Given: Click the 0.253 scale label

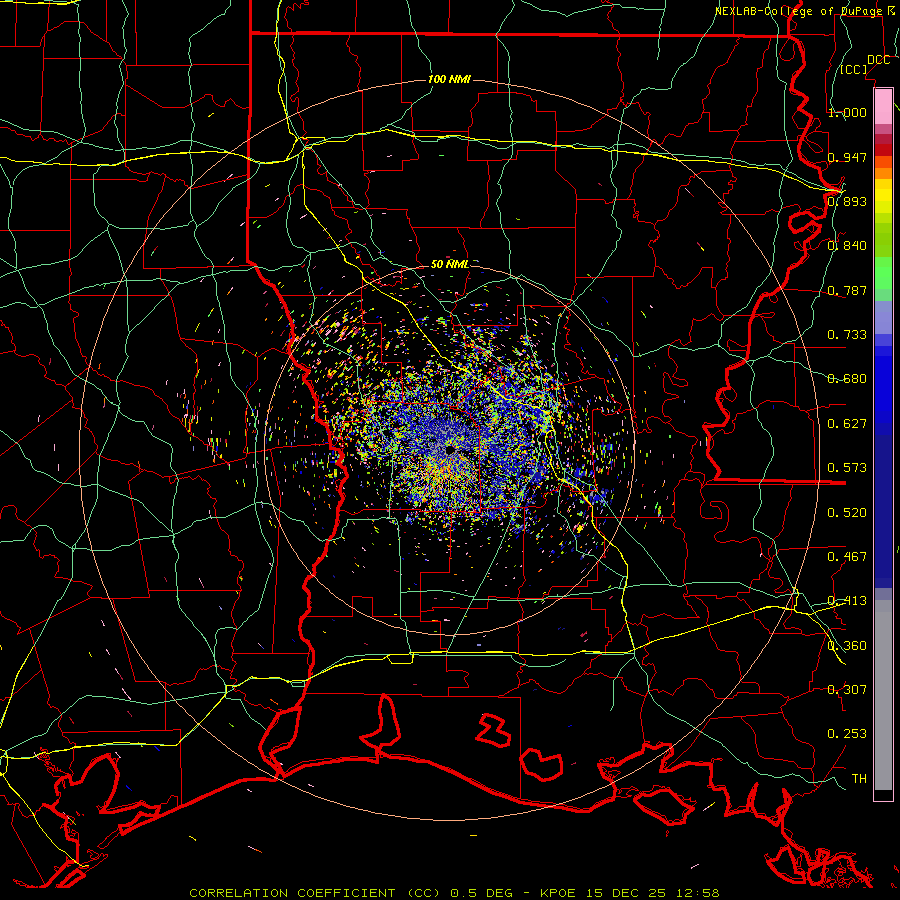Looking at the screenshot, I should click(x=847, y=734).
